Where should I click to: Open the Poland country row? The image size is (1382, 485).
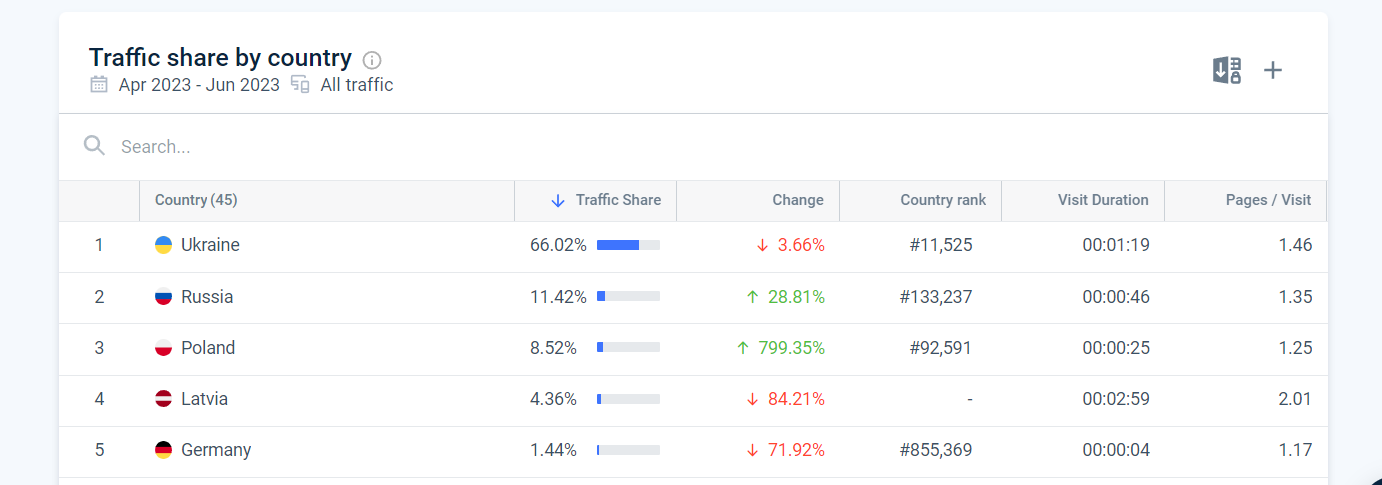coord(208,348)
